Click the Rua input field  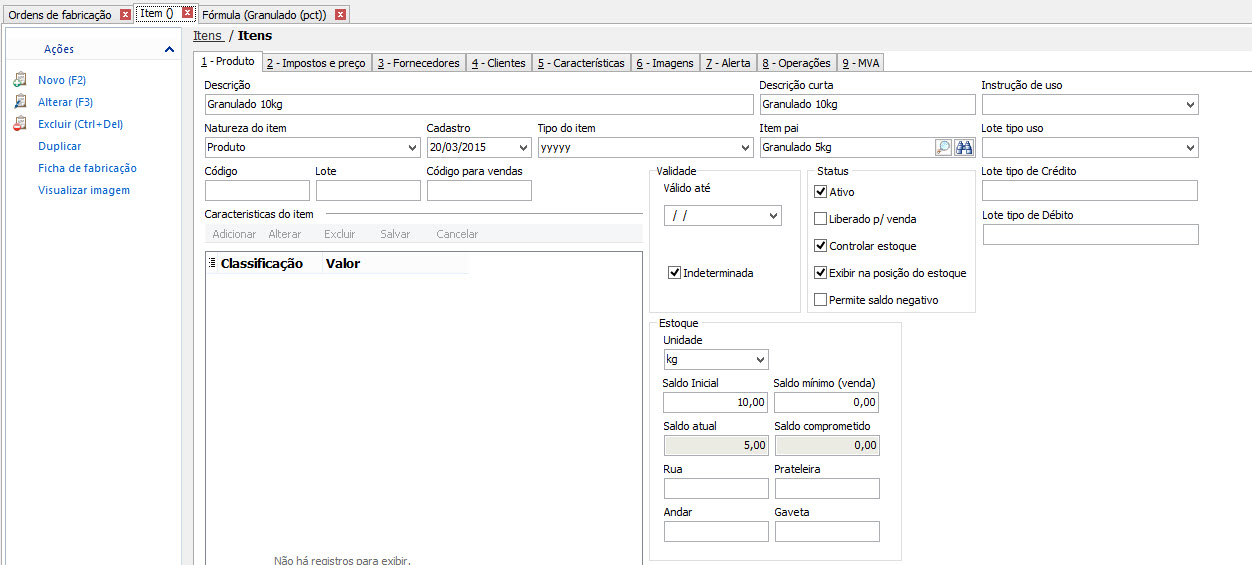coord(716,488)
